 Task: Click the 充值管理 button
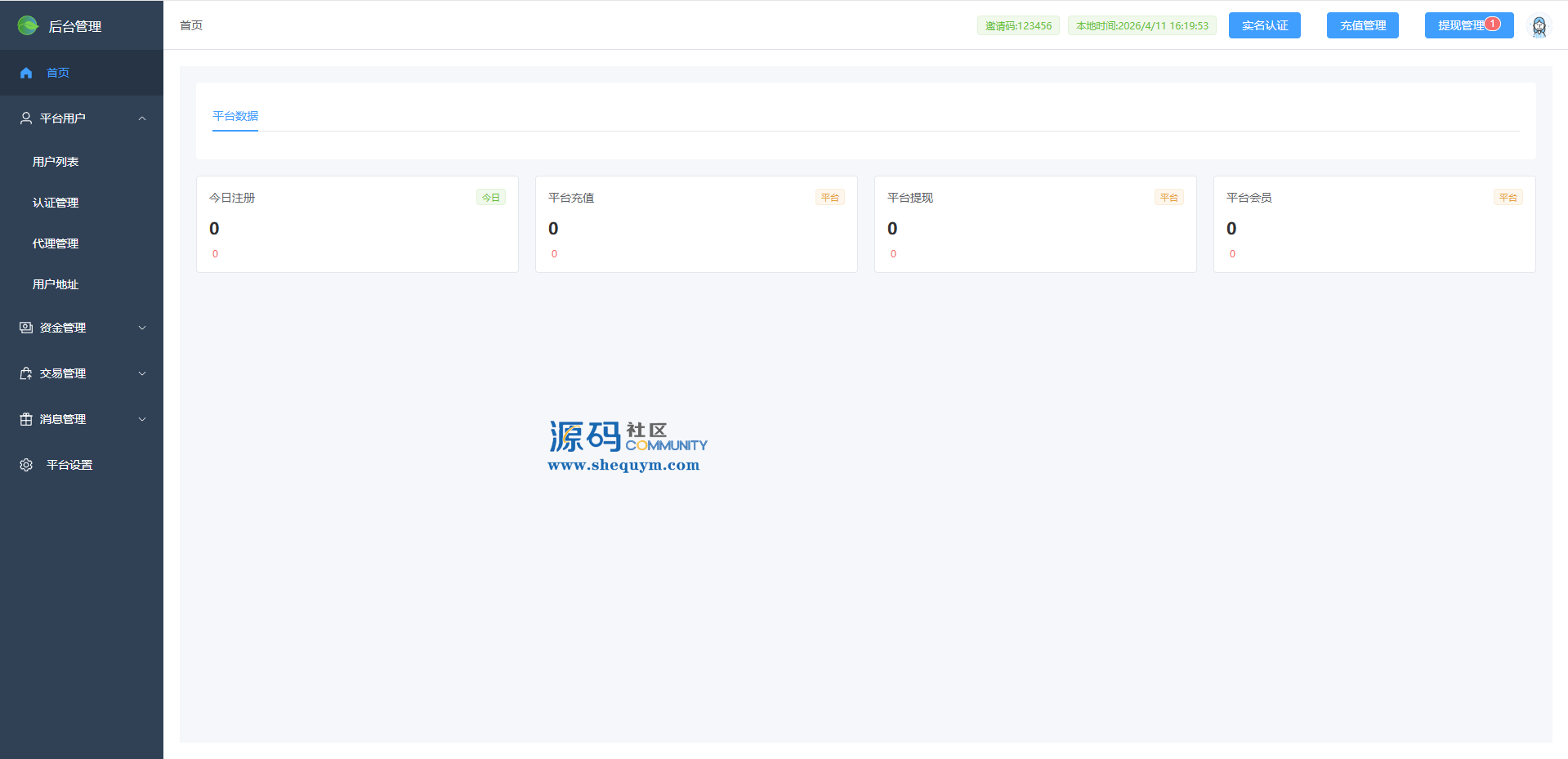1362,25
